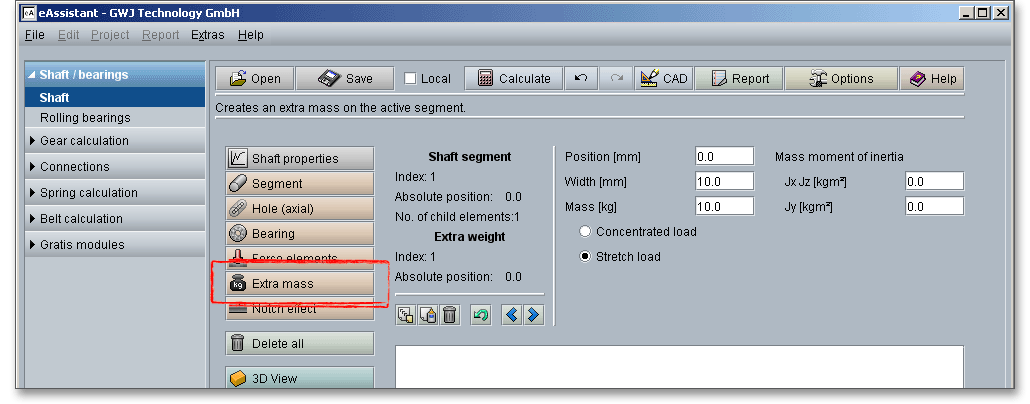Open the File menu
1030x404 pixels.
point(34,35)
